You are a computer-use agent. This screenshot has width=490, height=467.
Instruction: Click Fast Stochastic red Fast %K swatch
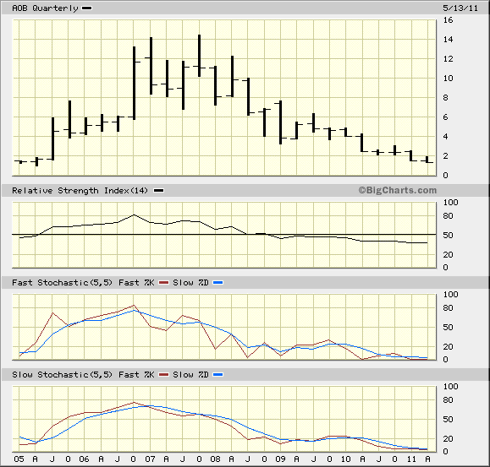[x=164, y=283]
